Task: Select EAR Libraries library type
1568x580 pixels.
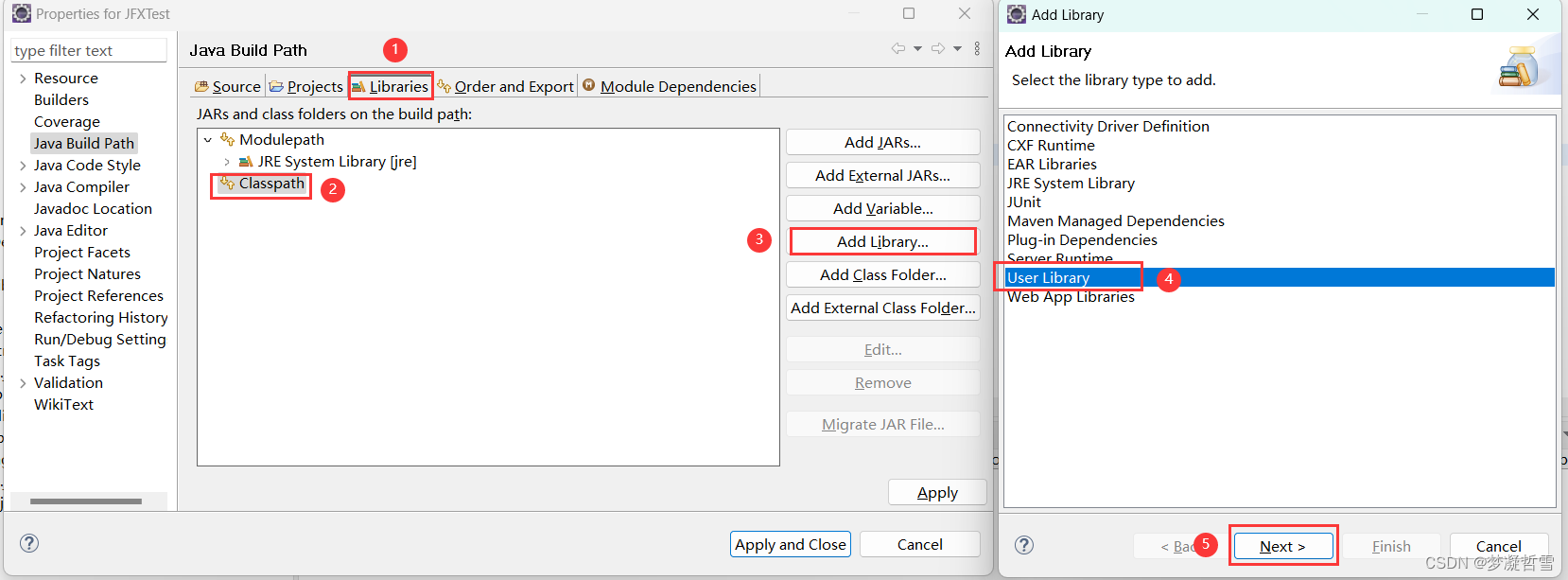Action: click(x=1052, y=164)
